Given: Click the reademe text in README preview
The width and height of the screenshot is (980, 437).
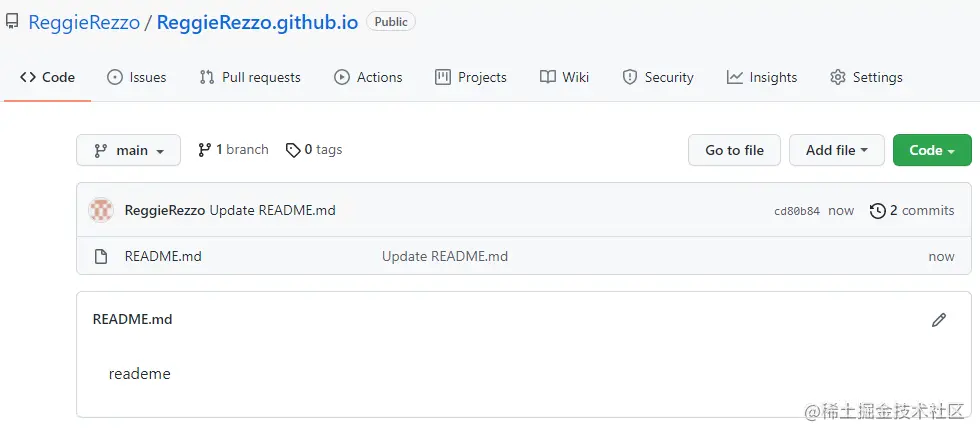Looking at the screenshot, I should 139,374.
